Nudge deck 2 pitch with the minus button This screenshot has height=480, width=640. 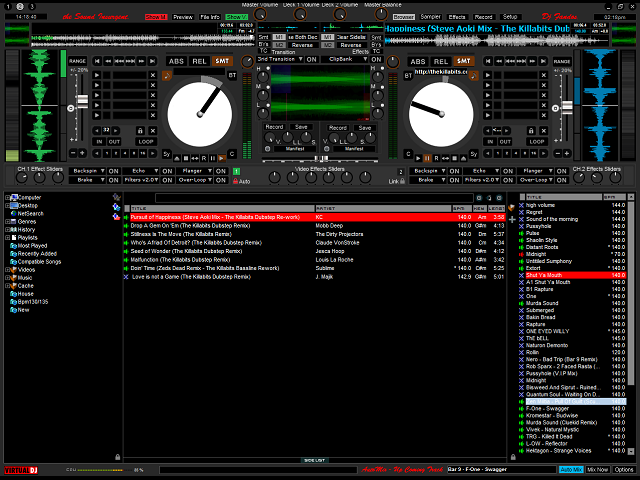coord(558,153)
